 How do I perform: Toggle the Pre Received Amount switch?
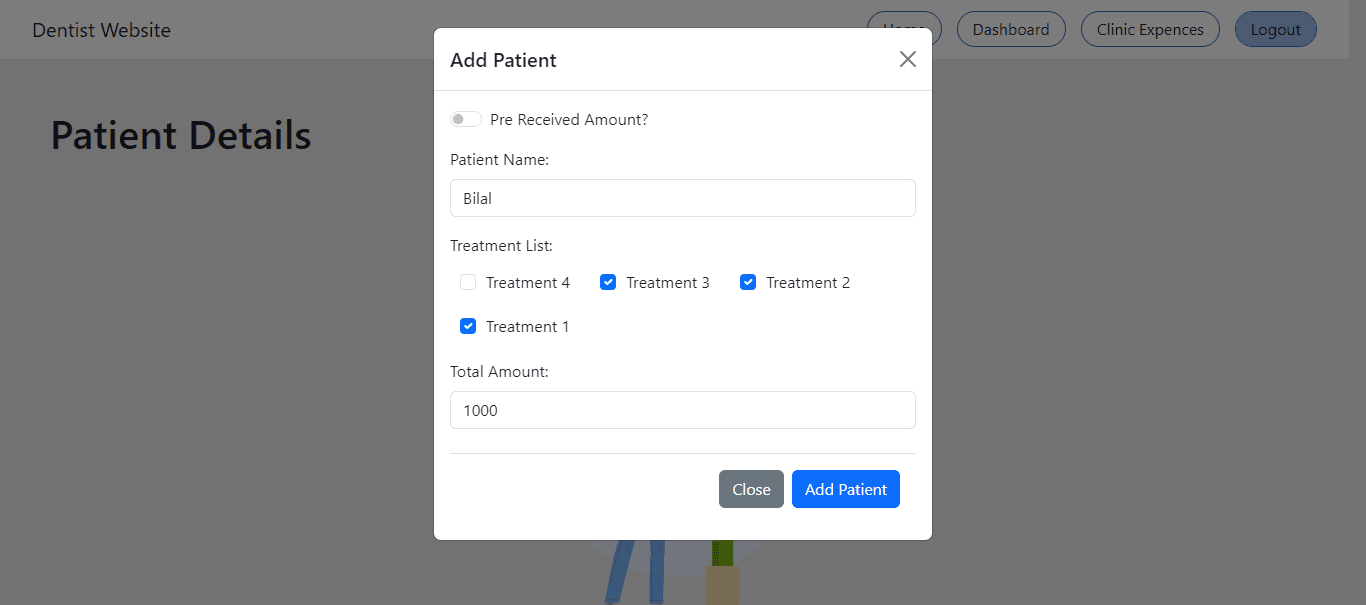point(466,119)
